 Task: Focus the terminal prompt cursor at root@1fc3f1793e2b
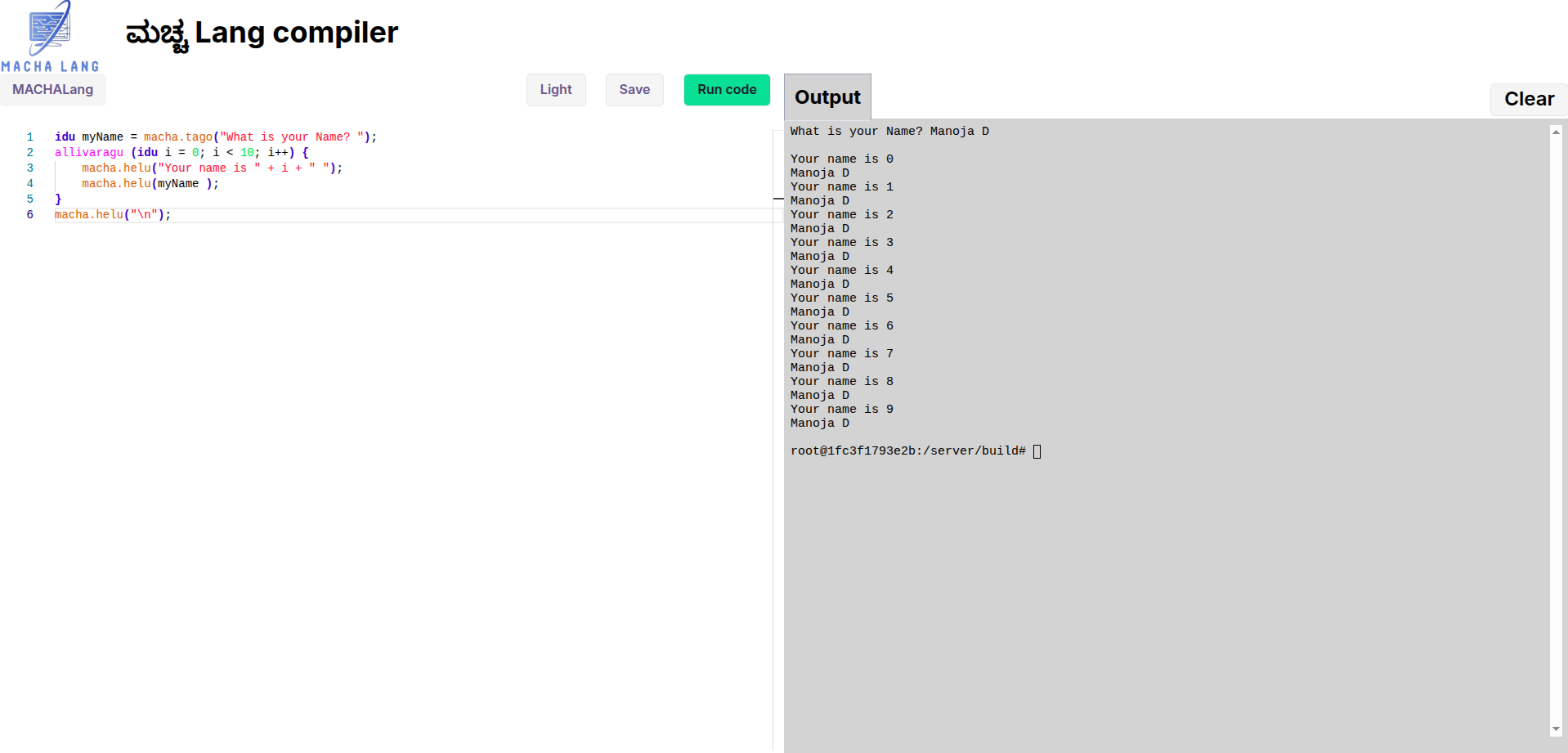coord(1037,451)
